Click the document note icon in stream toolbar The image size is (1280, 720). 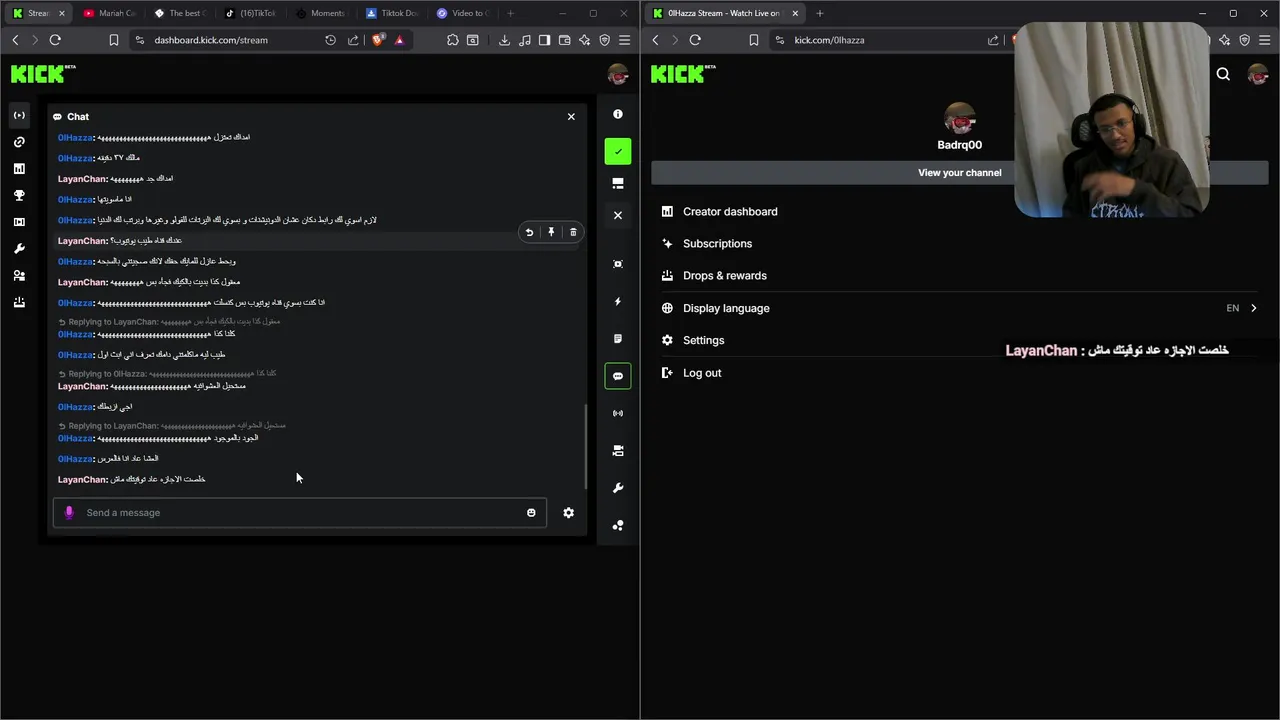(618, 339)
